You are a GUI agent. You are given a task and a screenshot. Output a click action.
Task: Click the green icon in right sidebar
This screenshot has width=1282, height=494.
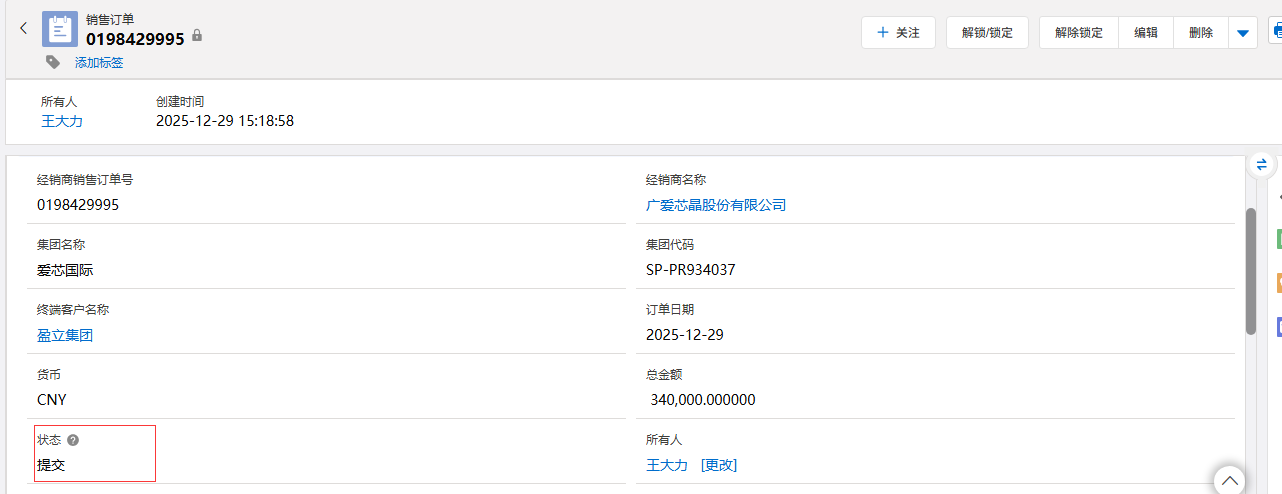(1278, 239)
